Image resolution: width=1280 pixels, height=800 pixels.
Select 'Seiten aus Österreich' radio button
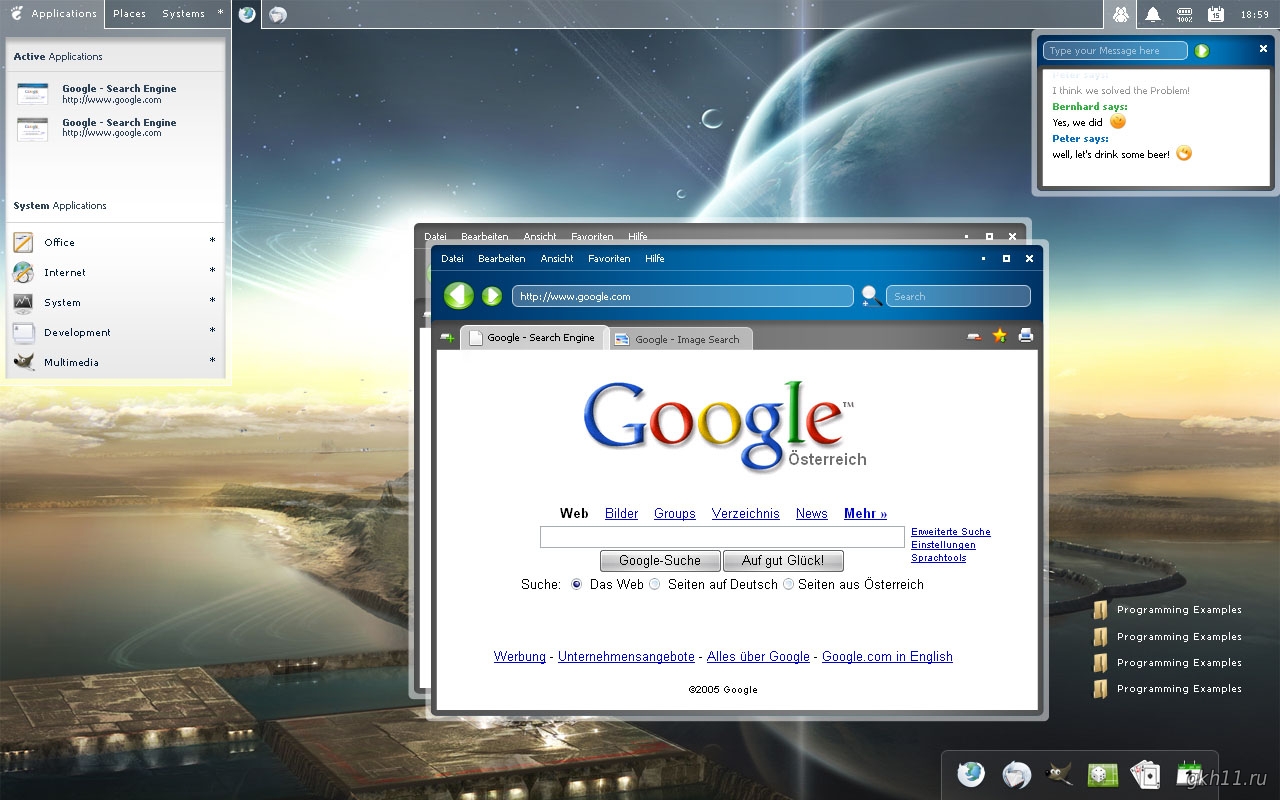coord(788,584)
